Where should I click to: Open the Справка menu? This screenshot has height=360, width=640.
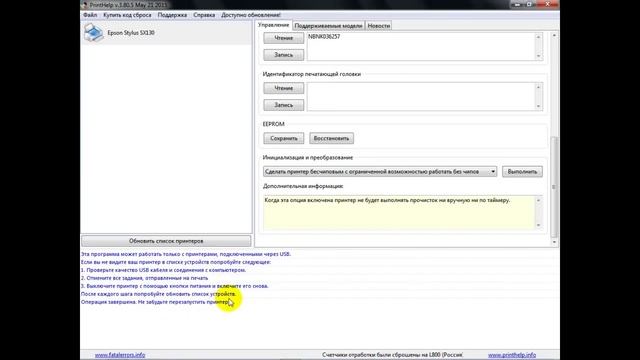tap(204, 15)
